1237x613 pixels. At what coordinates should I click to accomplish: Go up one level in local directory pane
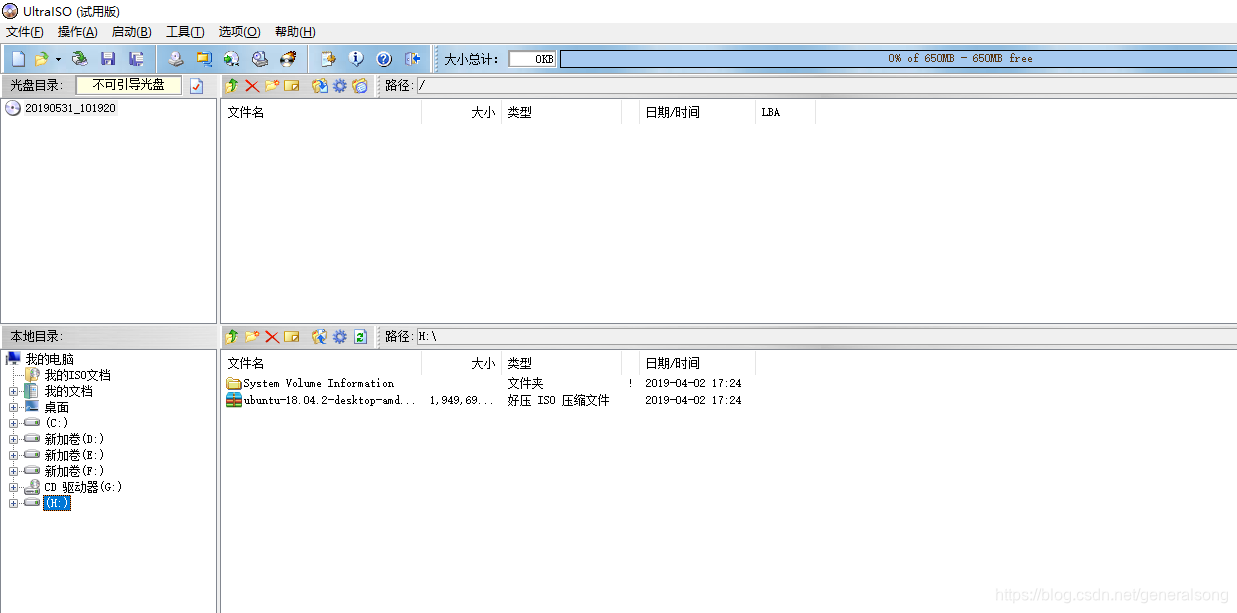click(232, 337)
